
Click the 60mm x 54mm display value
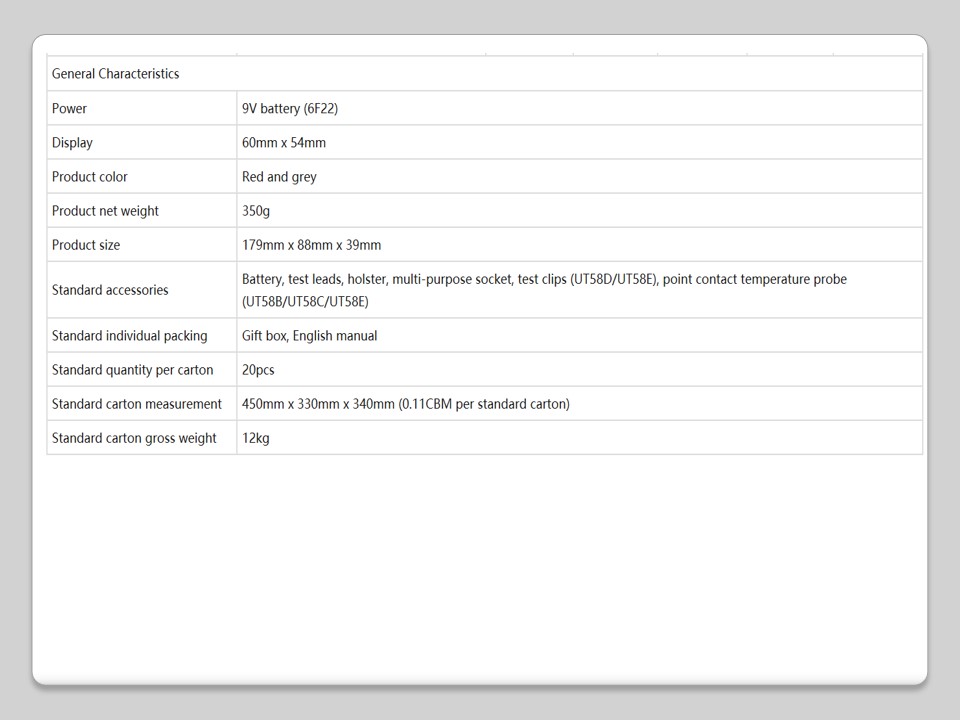284,142
